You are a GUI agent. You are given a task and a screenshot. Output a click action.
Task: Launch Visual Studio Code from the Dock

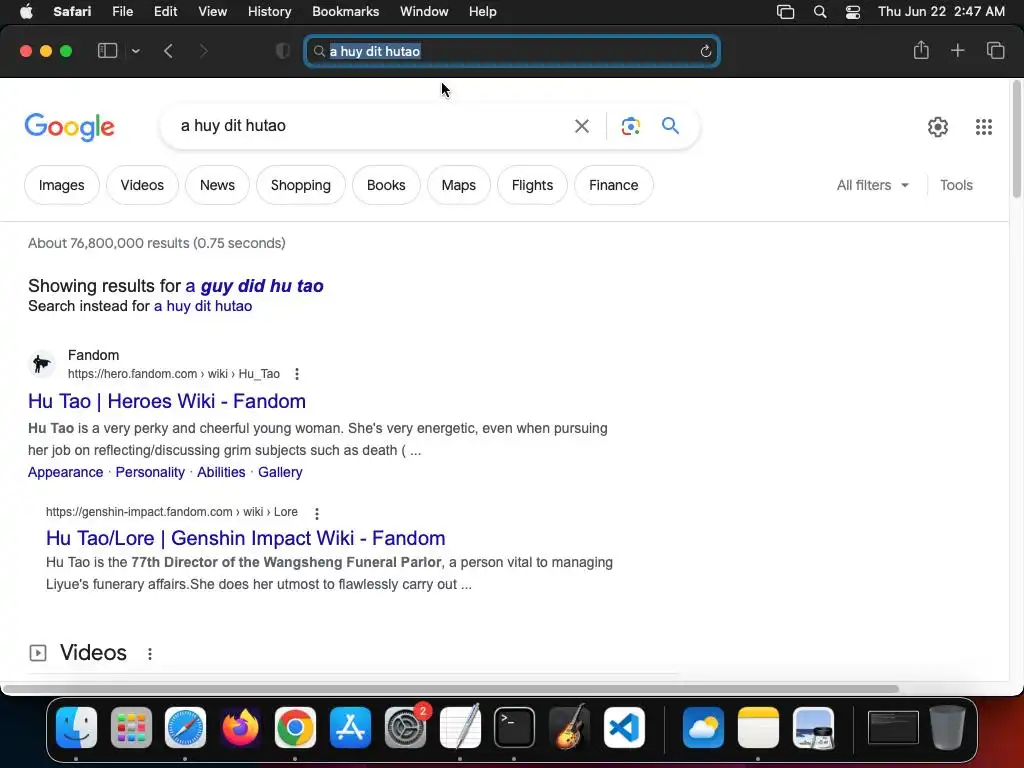point(624,728)
